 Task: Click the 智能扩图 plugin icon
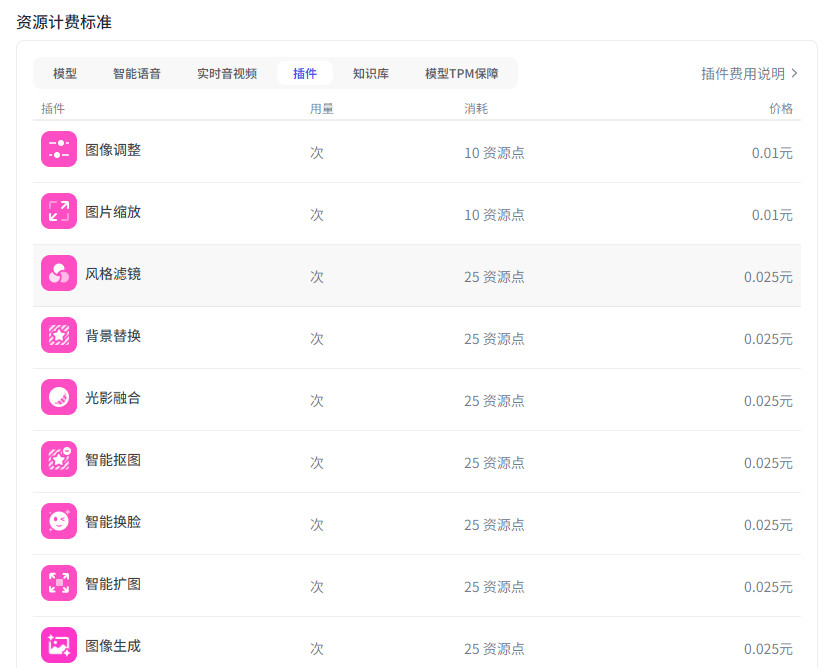coord(59,584)
